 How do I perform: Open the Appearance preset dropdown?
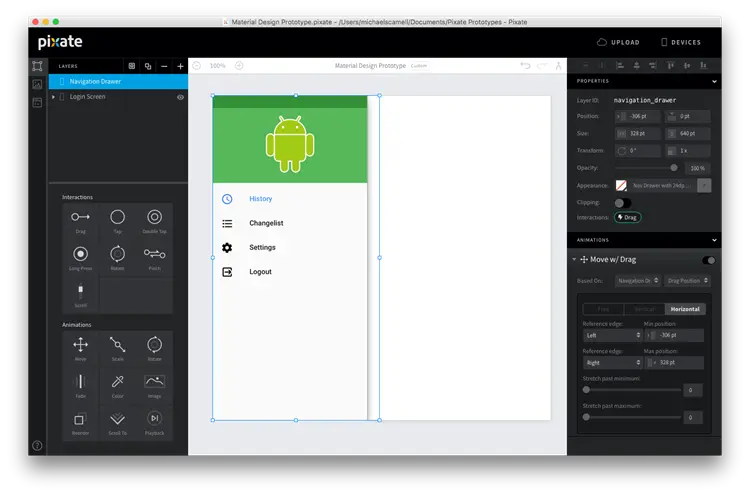click(704, 186)
